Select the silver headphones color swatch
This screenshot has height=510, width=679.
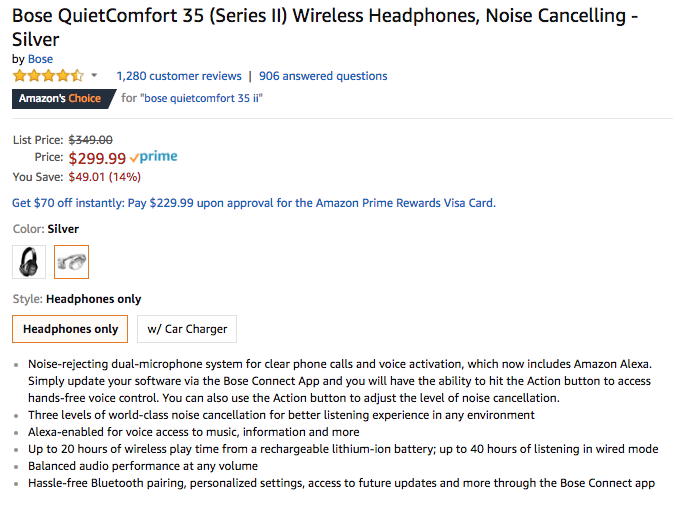tap(71, 262)
